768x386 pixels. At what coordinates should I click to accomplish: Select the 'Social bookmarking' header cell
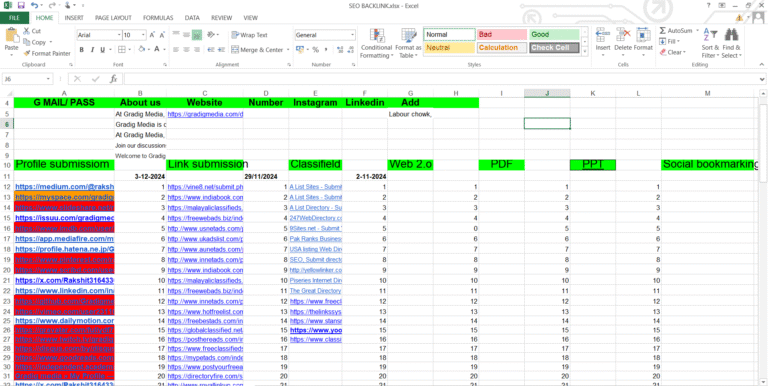point(708,165)
